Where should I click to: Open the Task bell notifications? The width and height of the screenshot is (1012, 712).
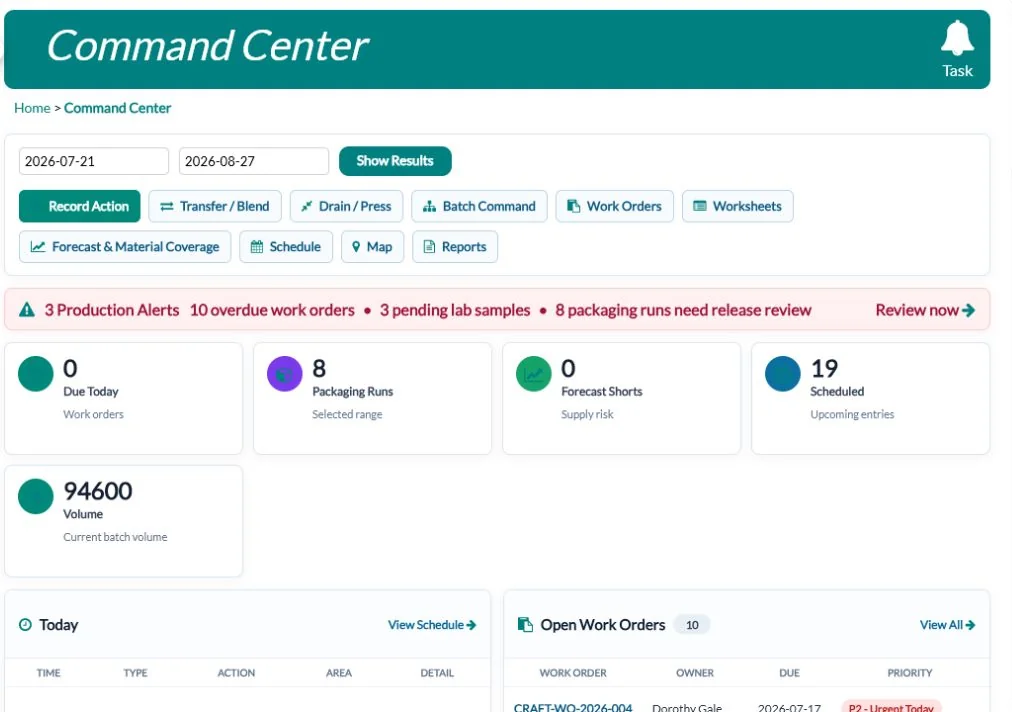click(956, 49)
